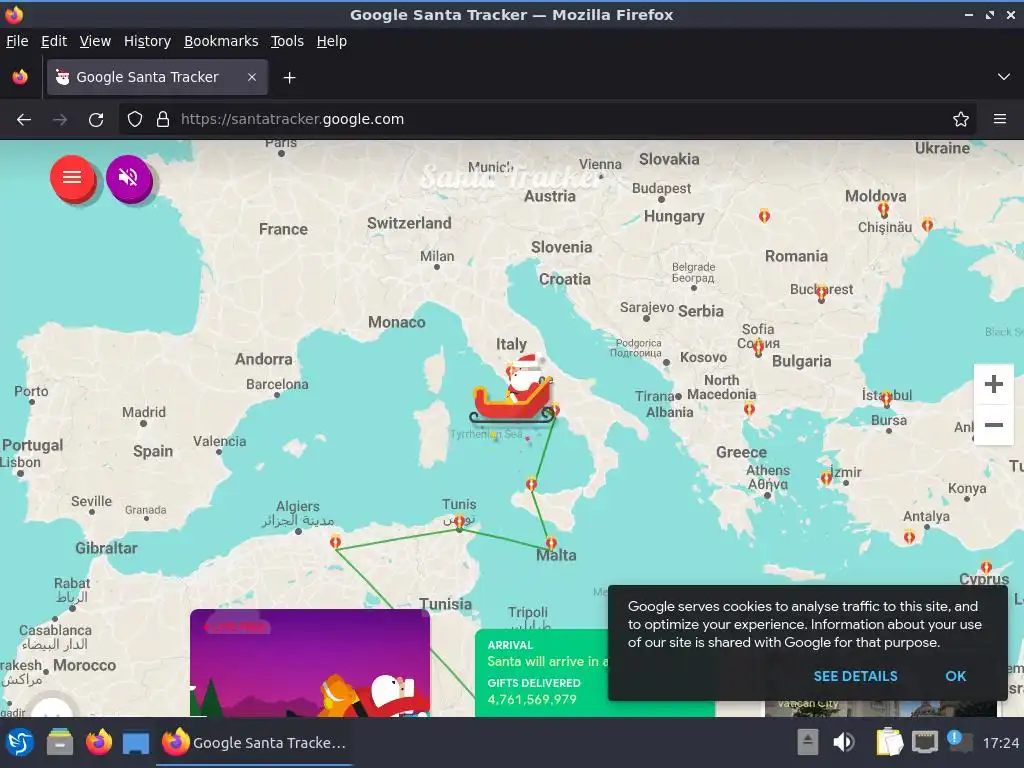Open the Tools menu
1024x768 pixels.
pos(287,41)
